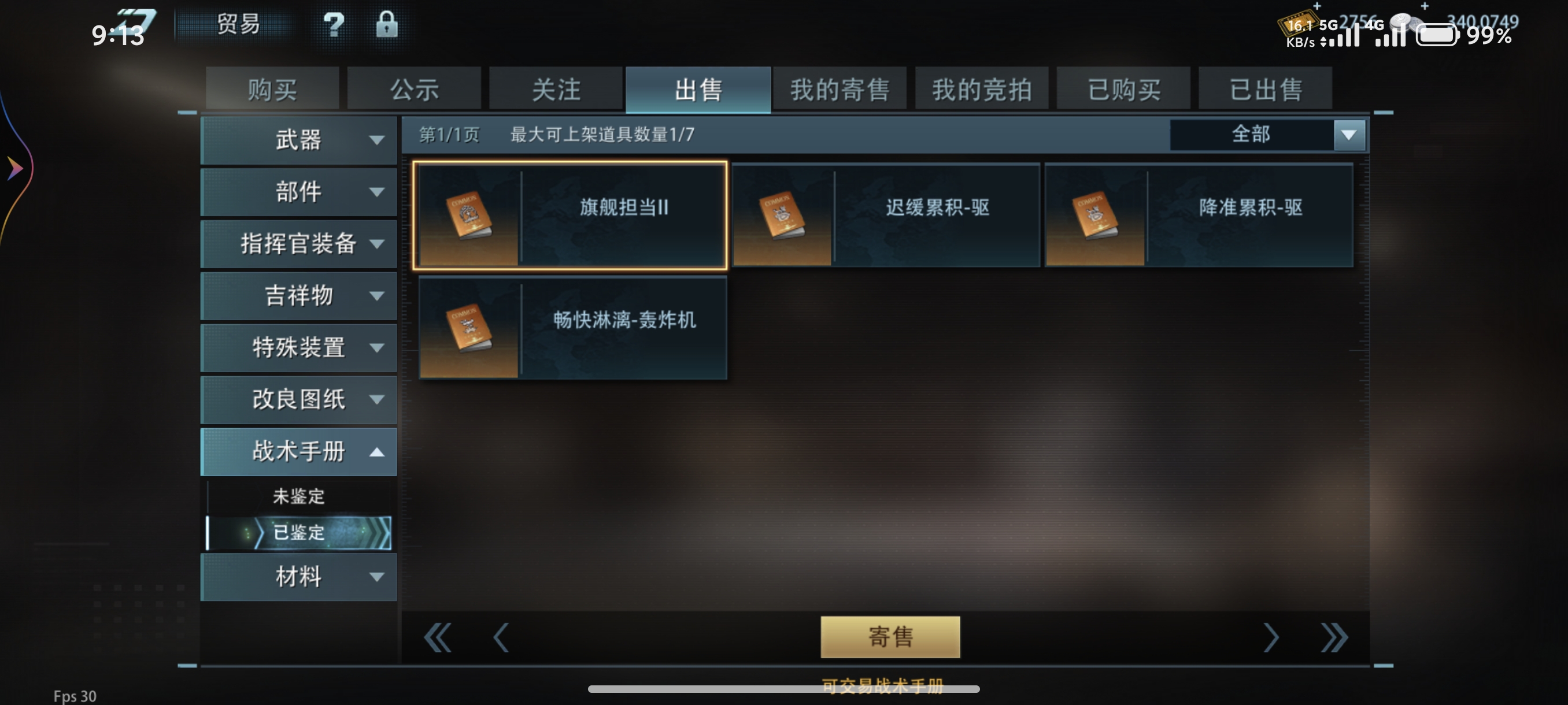Viewport: 1568px width, 705px height.
Task: Collapse the 战术手册 category
Action: coord(298,451)
